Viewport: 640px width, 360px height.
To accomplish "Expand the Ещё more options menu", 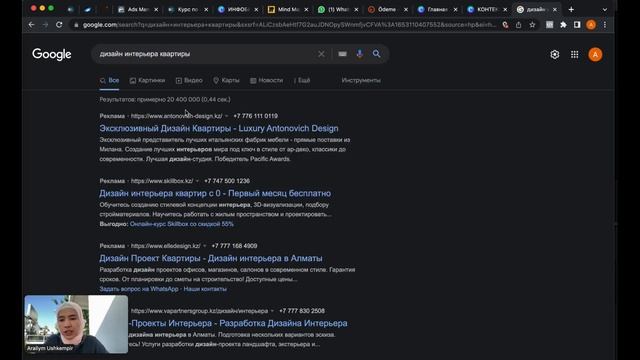I will point(302,80).
